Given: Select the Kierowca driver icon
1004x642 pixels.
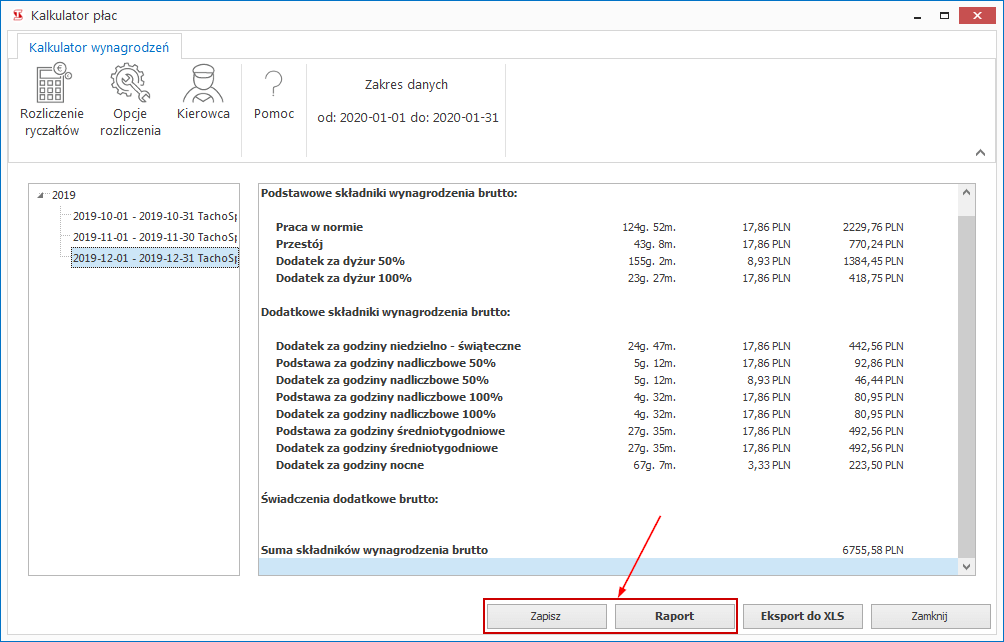Looking at the screenshot, I should [x=203, y=84].
